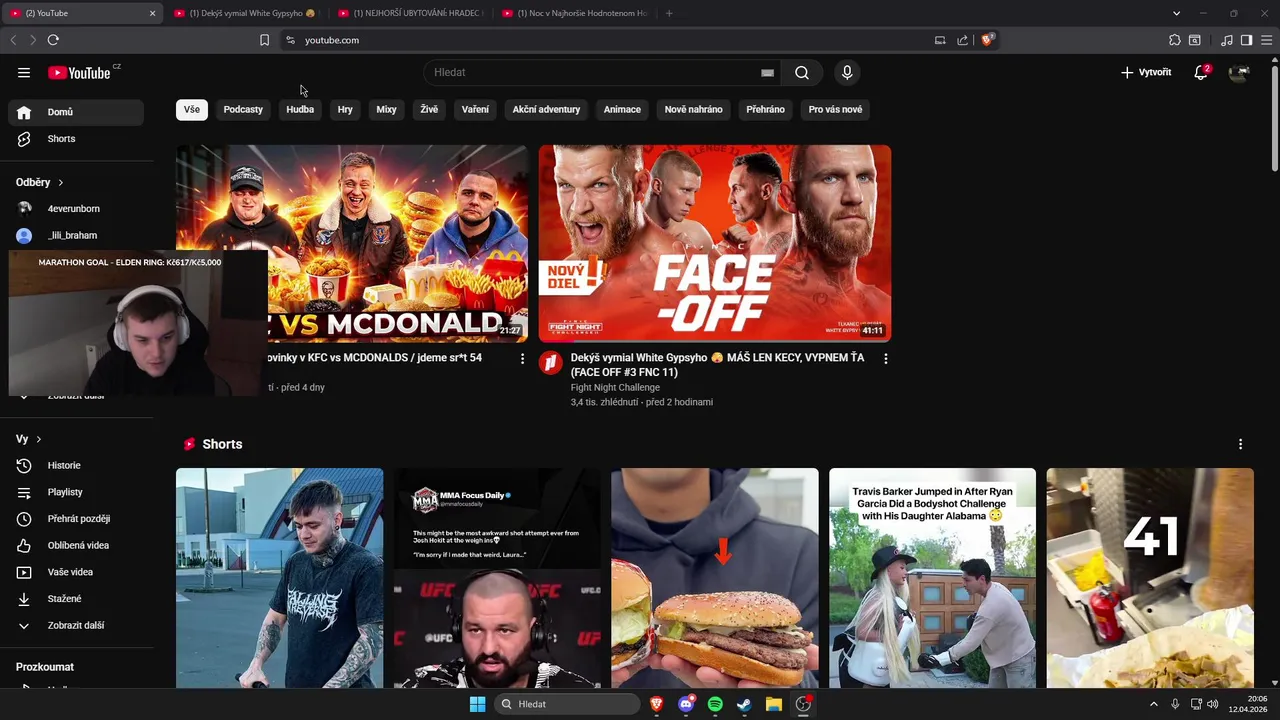Click the search magnifier button
Screen dimensions: 1280x720
(802, 72)
